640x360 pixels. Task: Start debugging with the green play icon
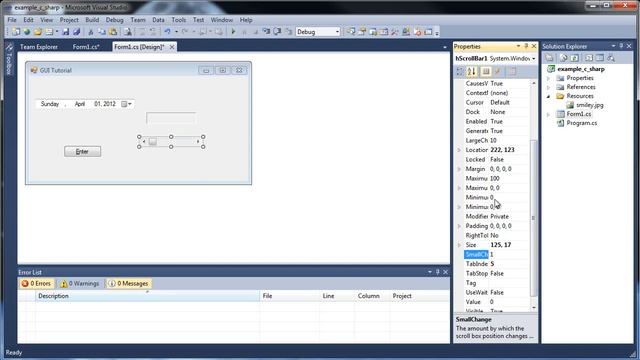coord(233,32)
